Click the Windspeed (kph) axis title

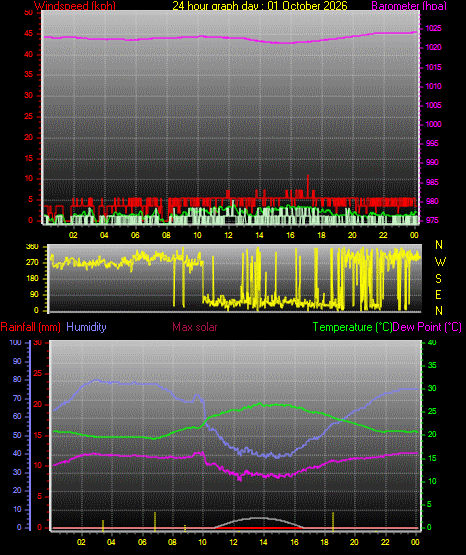tap(75, 6)
